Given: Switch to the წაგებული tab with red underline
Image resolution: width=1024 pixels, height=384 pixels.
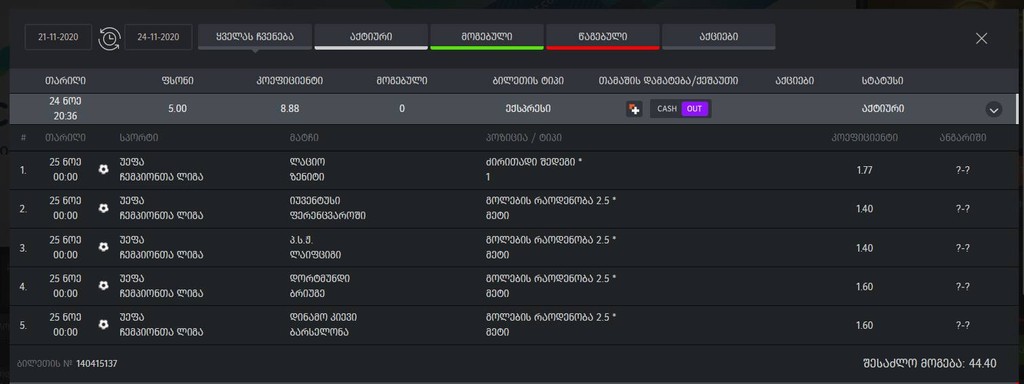Looking at the screenshot, I should (x=603, y=37).
